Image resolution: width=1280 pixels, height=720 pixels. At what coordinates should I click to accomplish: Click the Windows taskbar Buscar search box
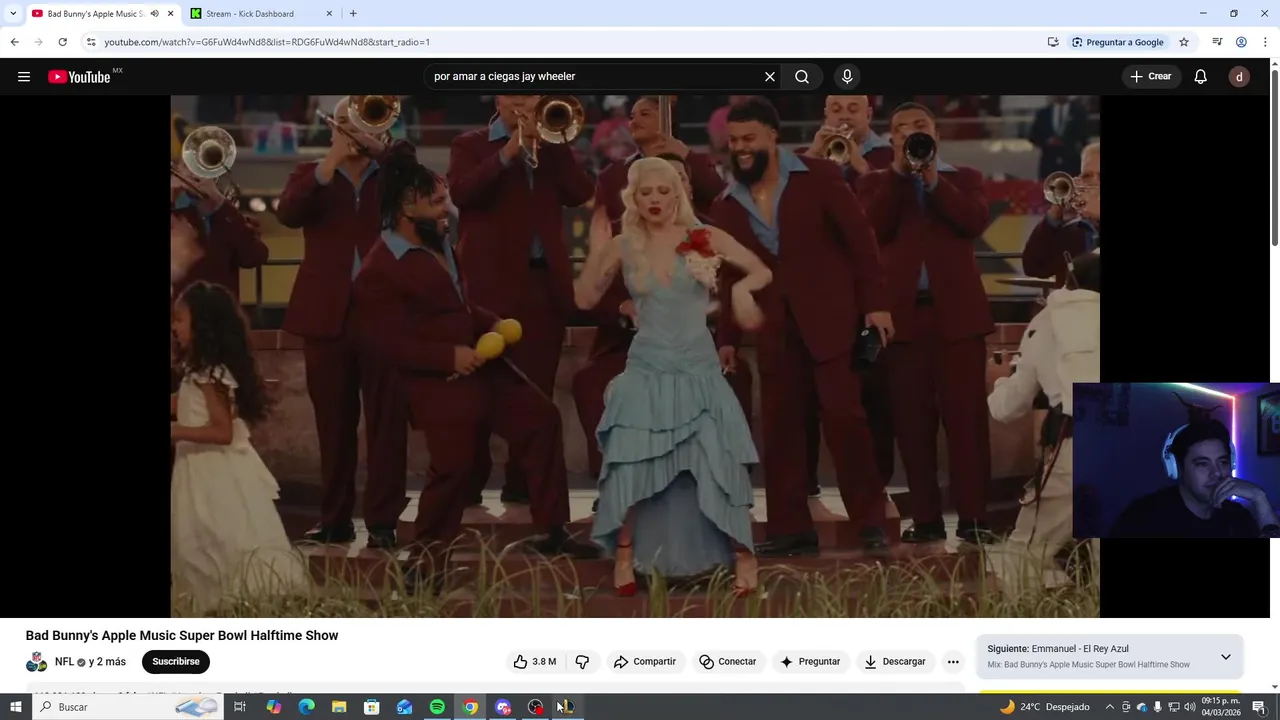(128, 707)
